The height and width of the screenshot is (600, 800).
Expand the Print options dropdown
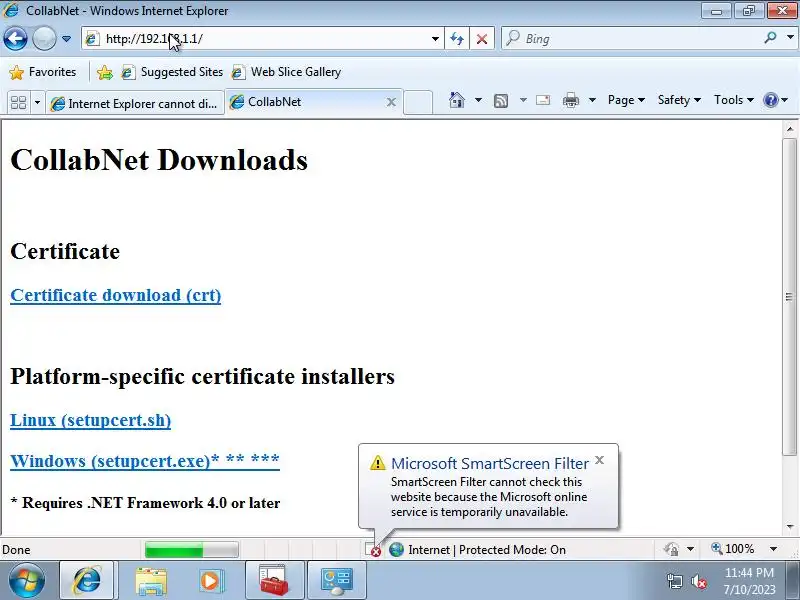coord(592,100)
